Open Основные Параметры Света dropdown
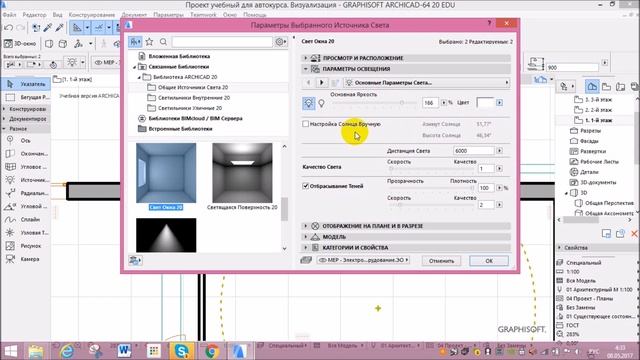 427,83
